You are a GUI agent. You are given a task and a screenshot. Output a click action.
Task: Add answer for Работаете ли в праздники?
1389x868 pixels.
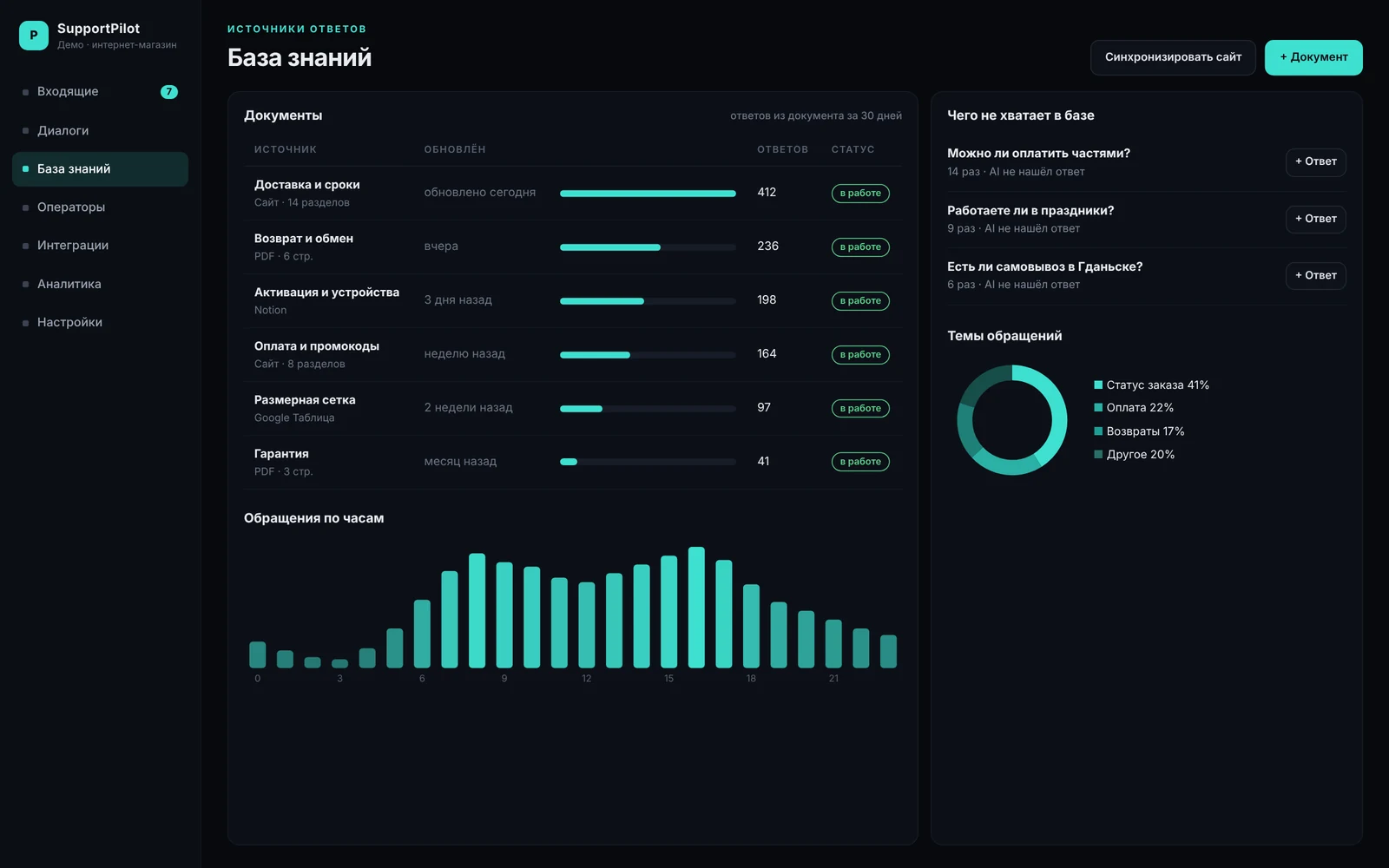pos(1315,219)
